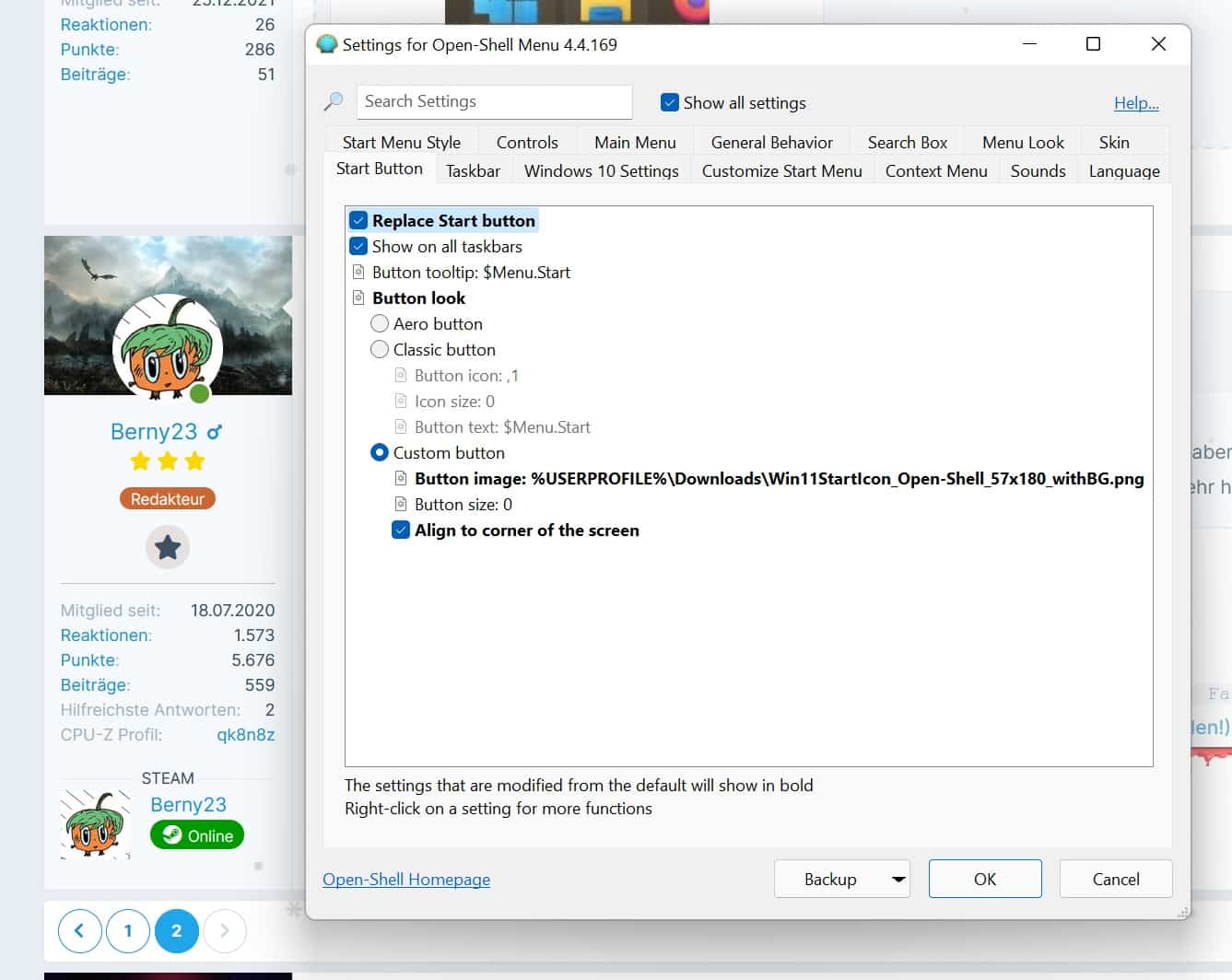The width and height of the screenshot is (1232, 980).
Task: Open Berny23's Reaktionen count link
Action: coord(107,636)
